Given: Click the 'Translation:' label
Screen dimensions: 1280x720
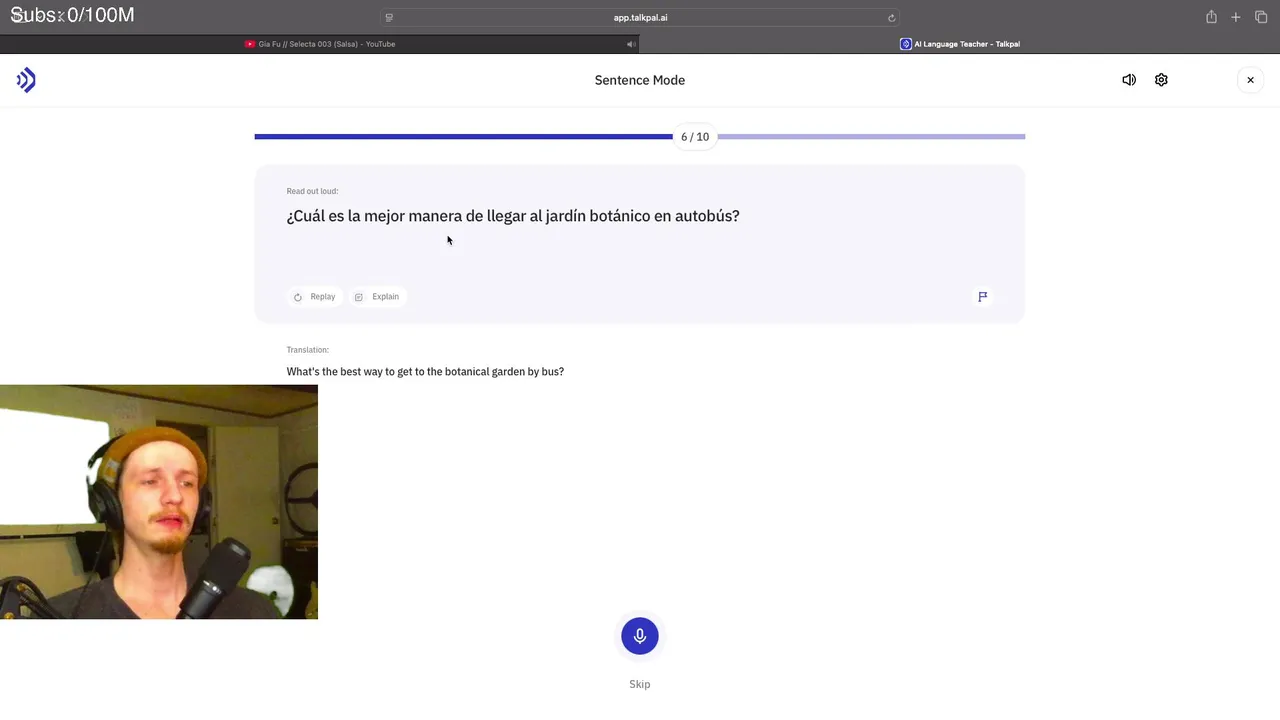Looking at the screenshot, I should pyautogui.click(x=308, y=350).
